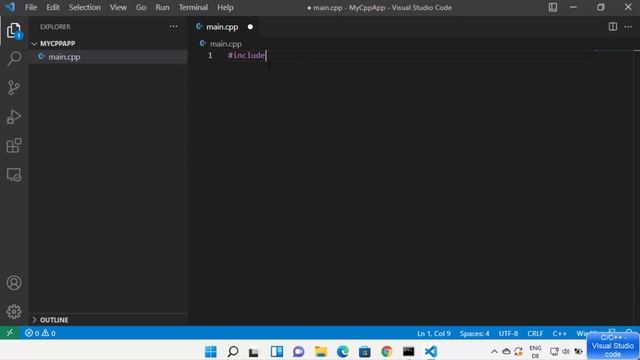
Task: Change the UTF-8 file encoding
Action: [508, 333]
